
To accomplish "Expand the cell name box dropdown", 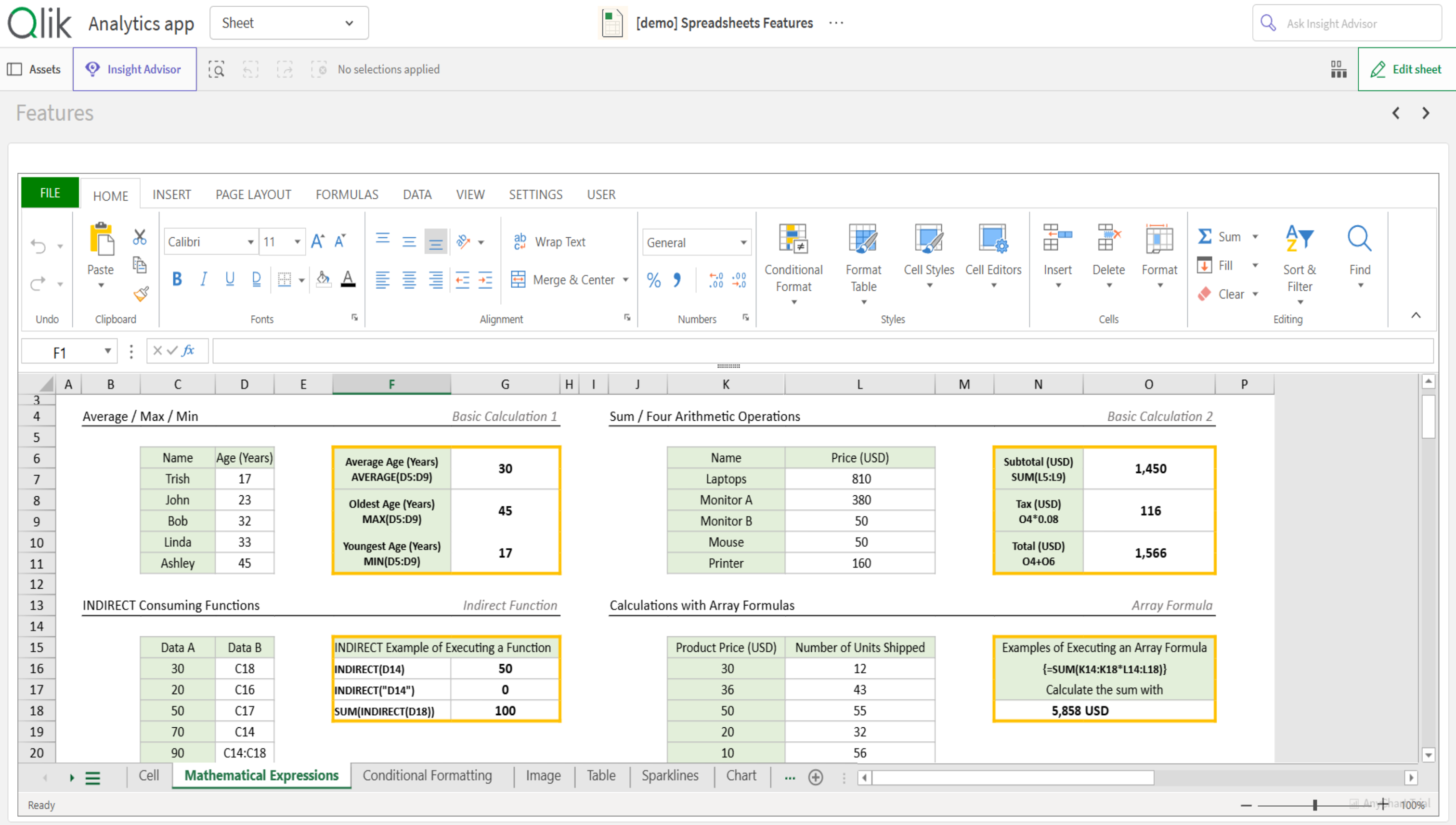I will (x=107, y=351).
